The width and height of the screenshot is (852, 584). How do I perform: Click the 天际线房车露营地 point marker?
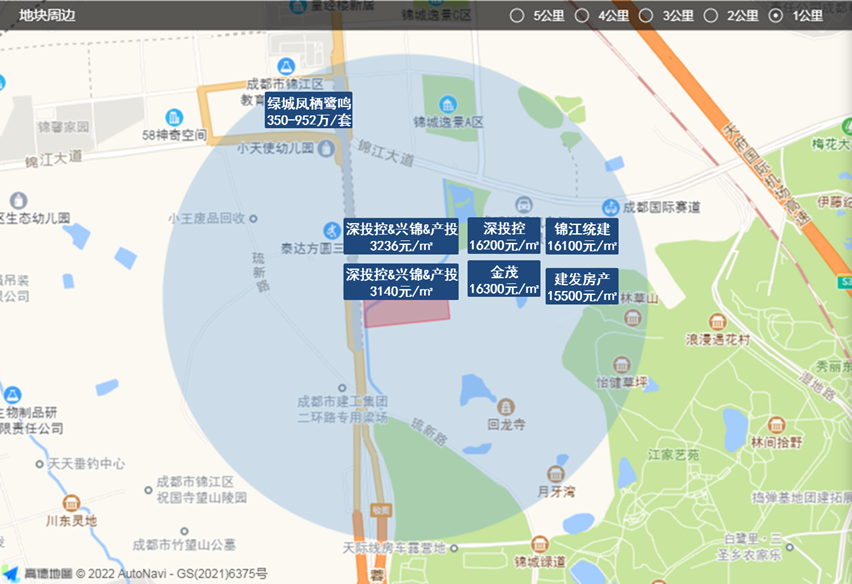click(x=454, y=548)
